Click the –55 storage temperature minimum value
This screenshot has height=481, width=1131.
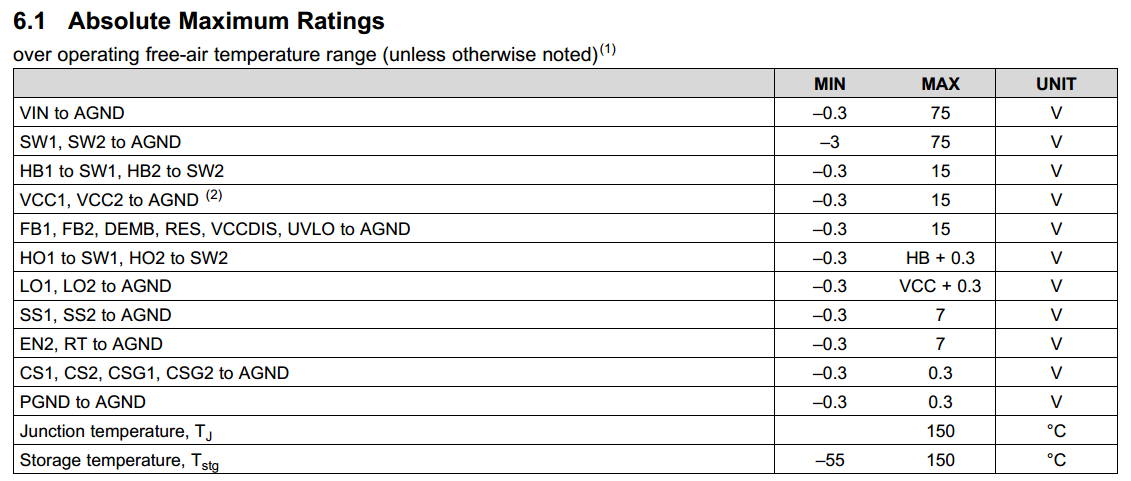click(830, 460)
